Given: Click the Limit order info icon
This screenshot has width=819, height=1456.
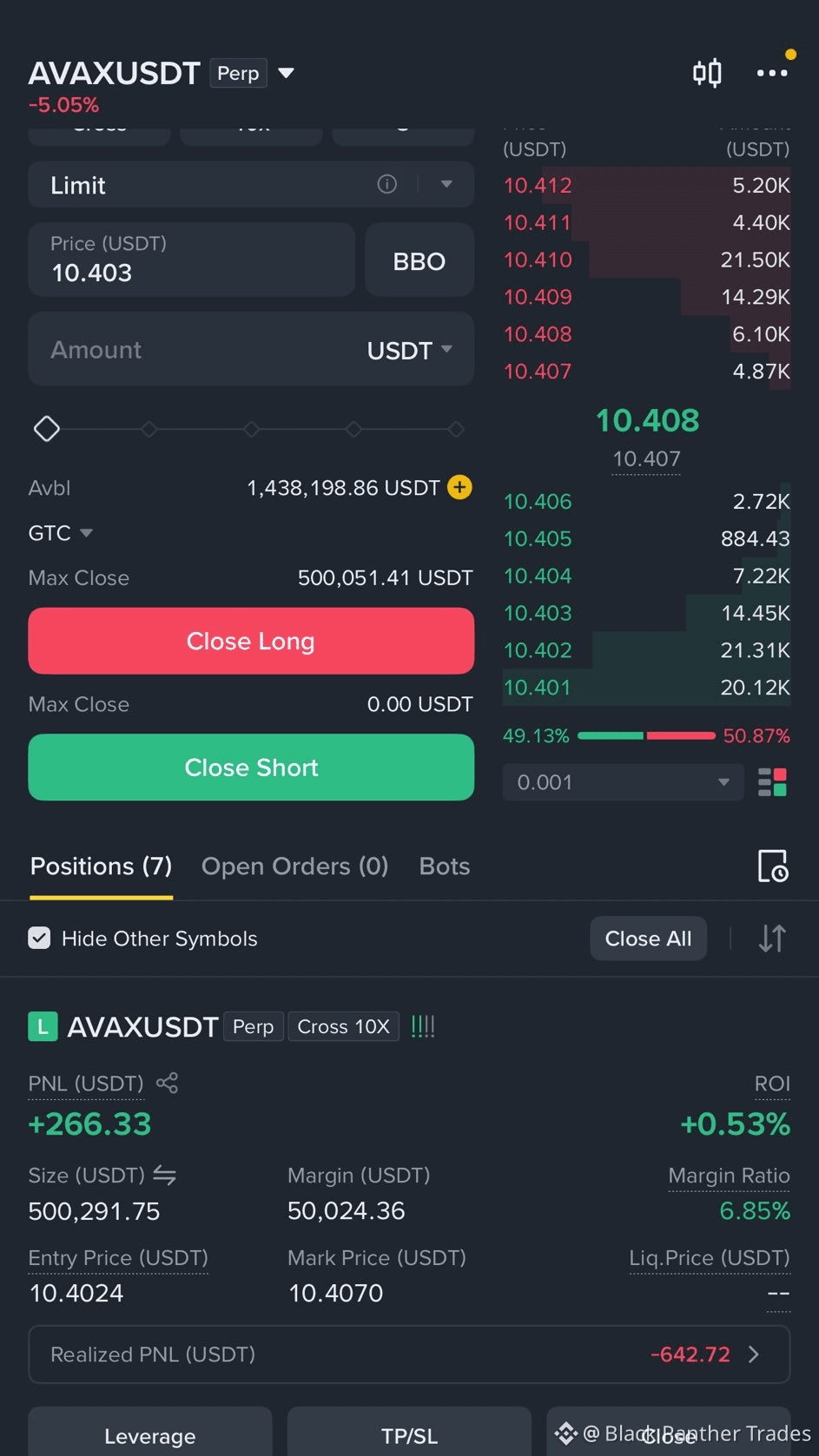Looking at the screenshot, I should [x=387, y=184].
